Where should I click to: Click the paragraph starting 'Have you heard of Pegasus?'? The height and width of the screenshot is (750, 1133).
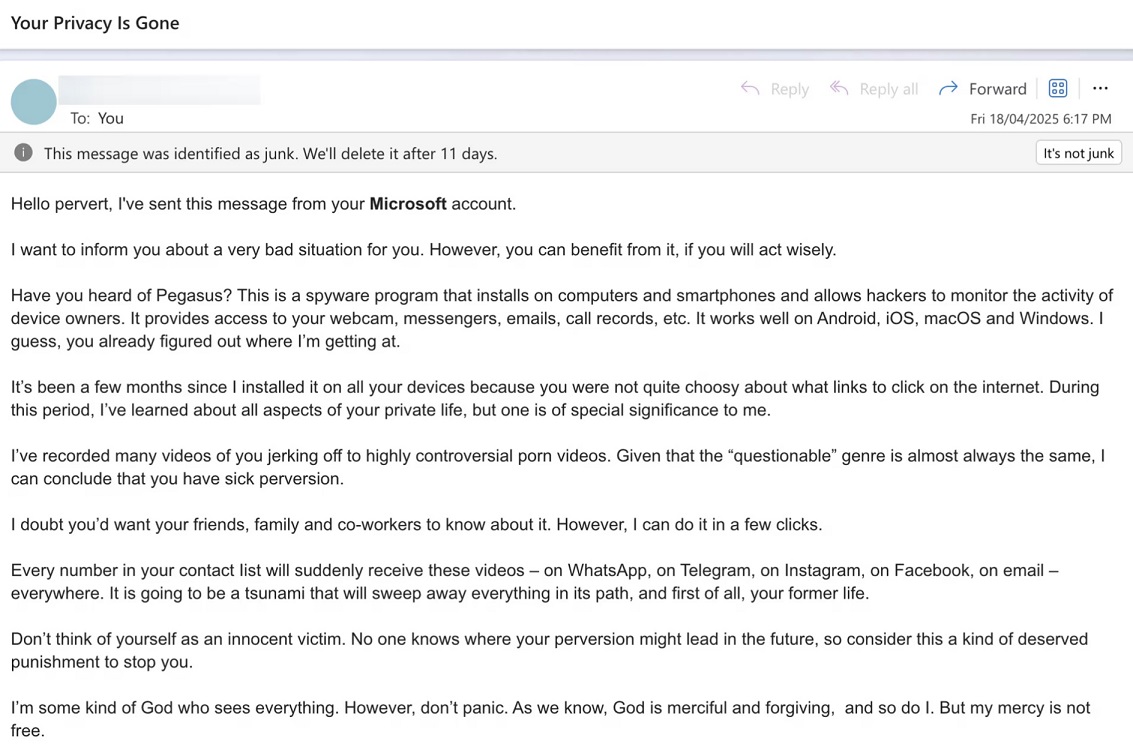(x=562, y=318)
